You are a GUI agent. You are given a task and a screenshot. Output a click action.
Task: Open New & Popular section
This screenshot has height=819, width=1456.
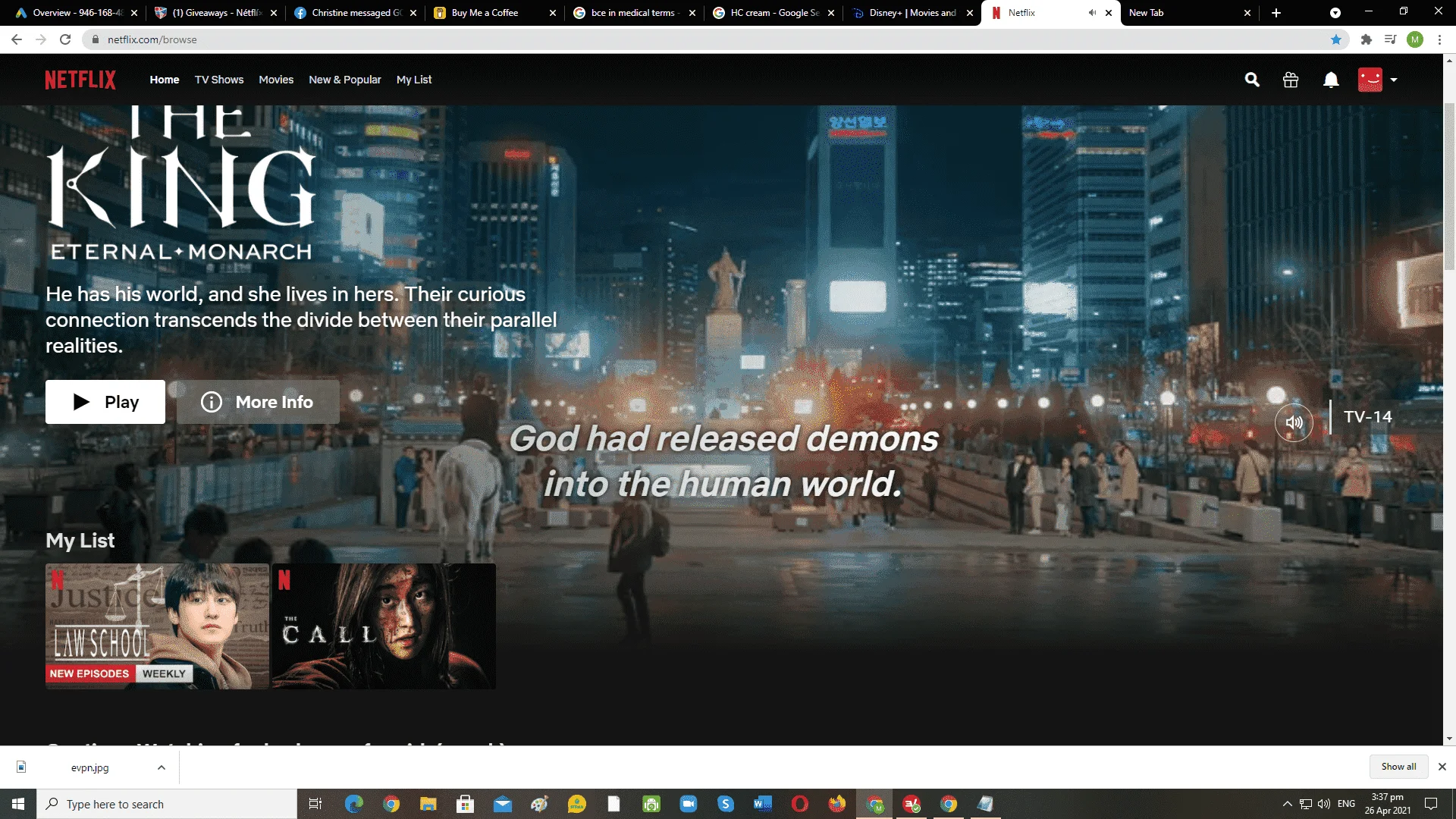345,80
